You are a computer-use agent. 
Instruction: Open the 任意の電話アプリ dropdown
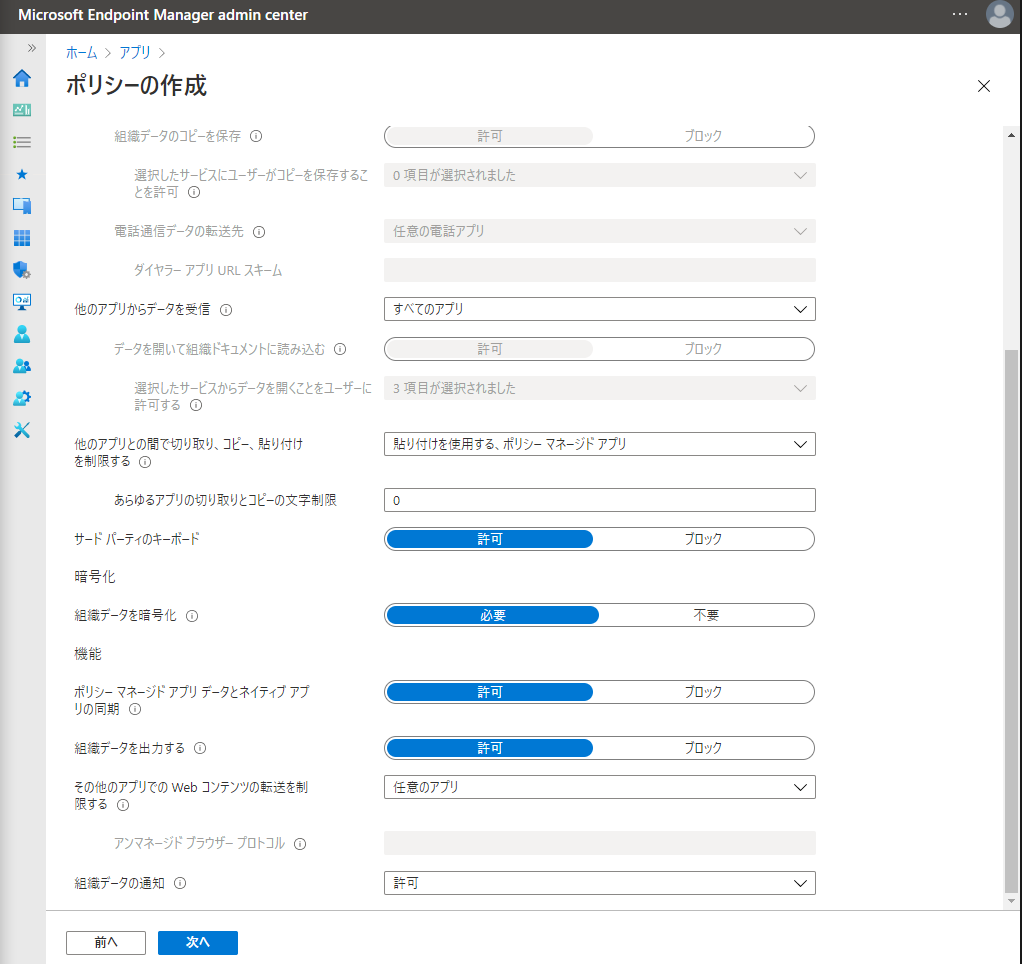600,231
